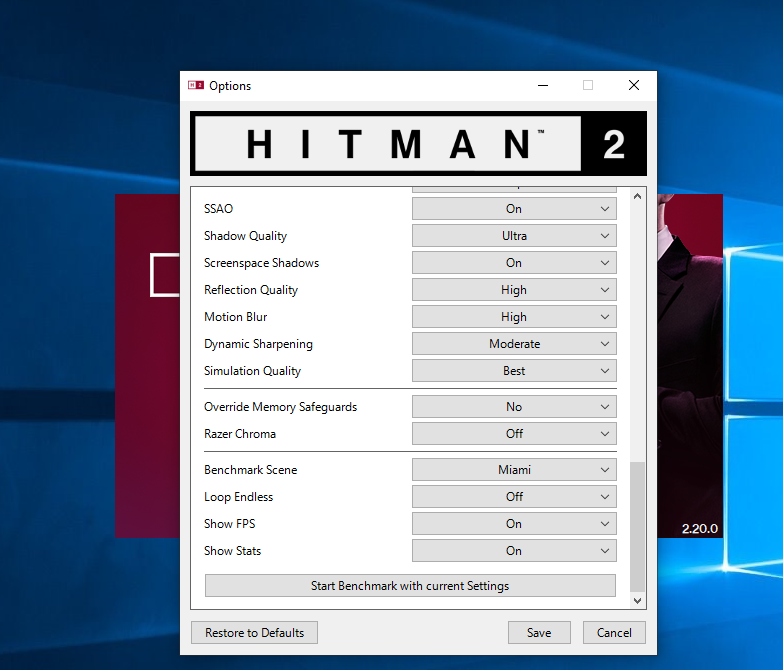Click the Override Memory Safeguards label

[280, 406]
